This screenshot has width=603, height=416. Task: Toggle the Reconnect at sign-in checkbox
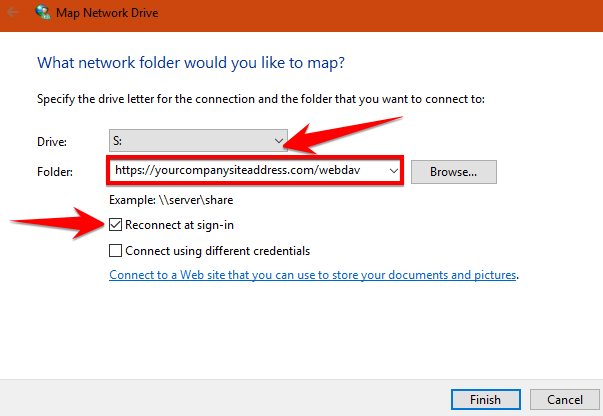(x=116, y=225)
